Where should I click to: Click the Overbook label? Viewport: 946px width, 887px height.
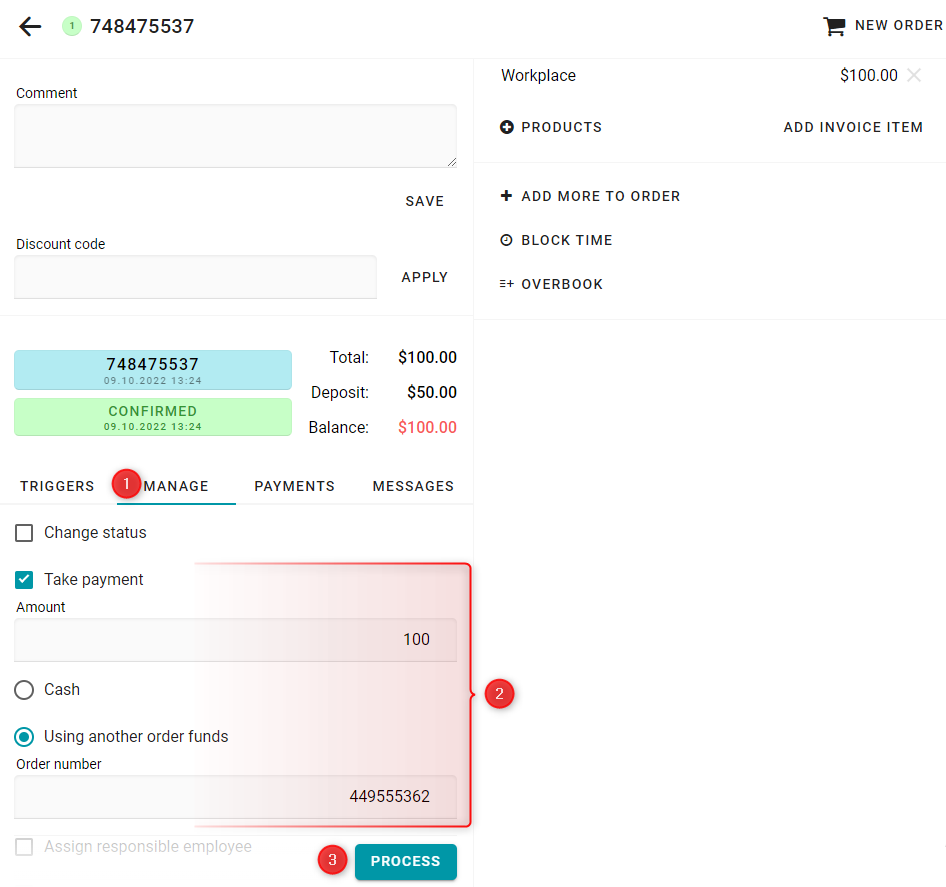pos(562,284)
